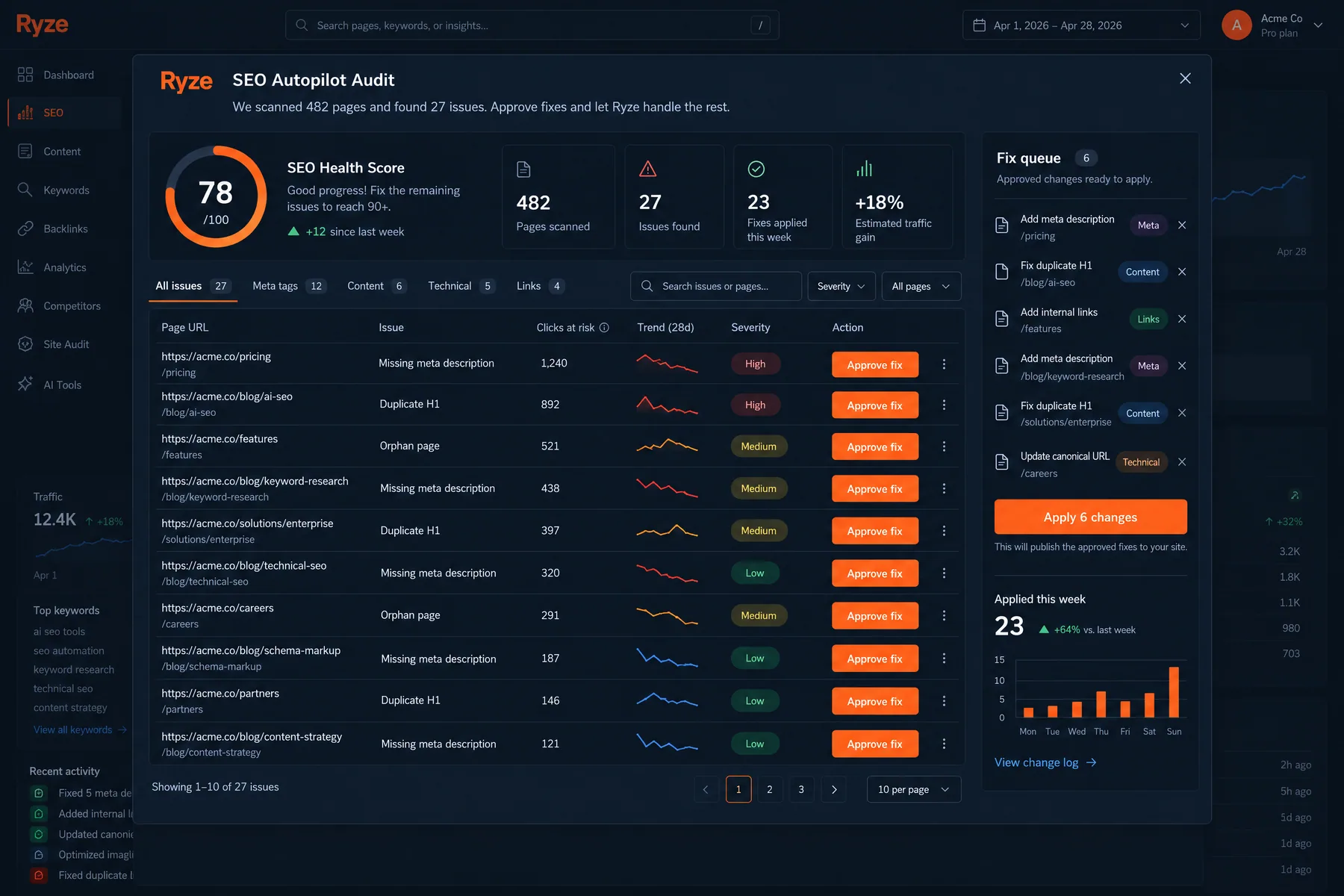The width and height of the screenshot is (1344, 896).
Task: Click the Ryze logo in the top bar
Action: click(43, 25)
